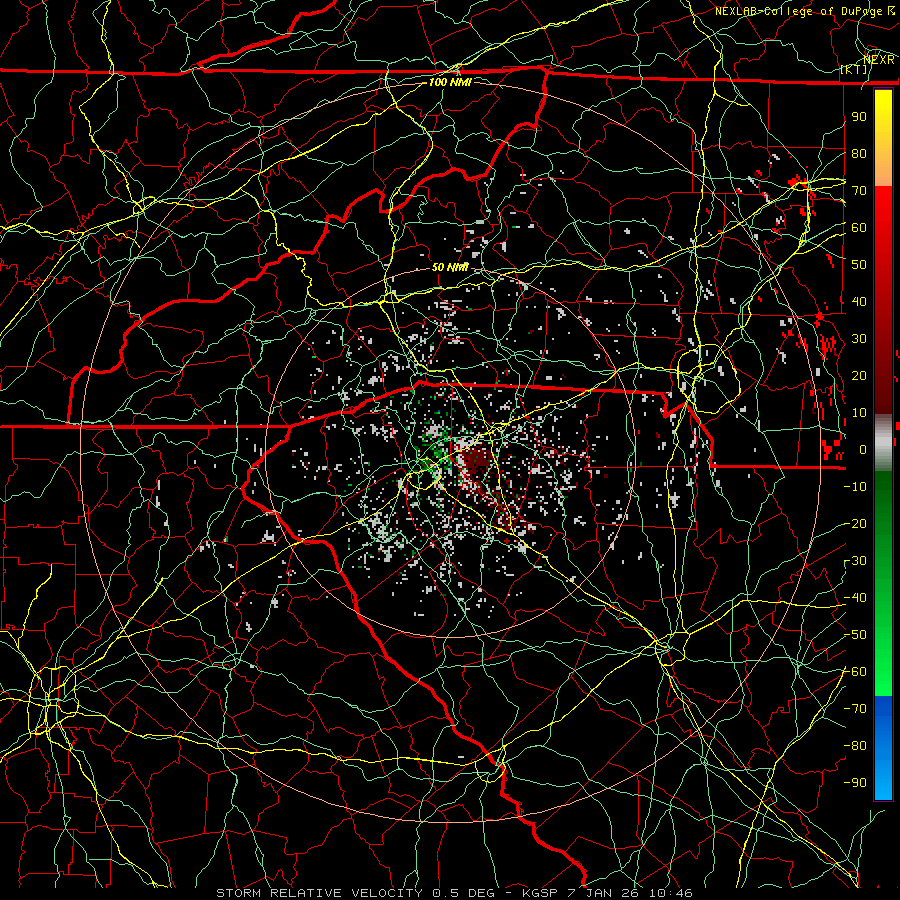
Task: Click the -50 knot label on the color scale
Action: [856, 635]
